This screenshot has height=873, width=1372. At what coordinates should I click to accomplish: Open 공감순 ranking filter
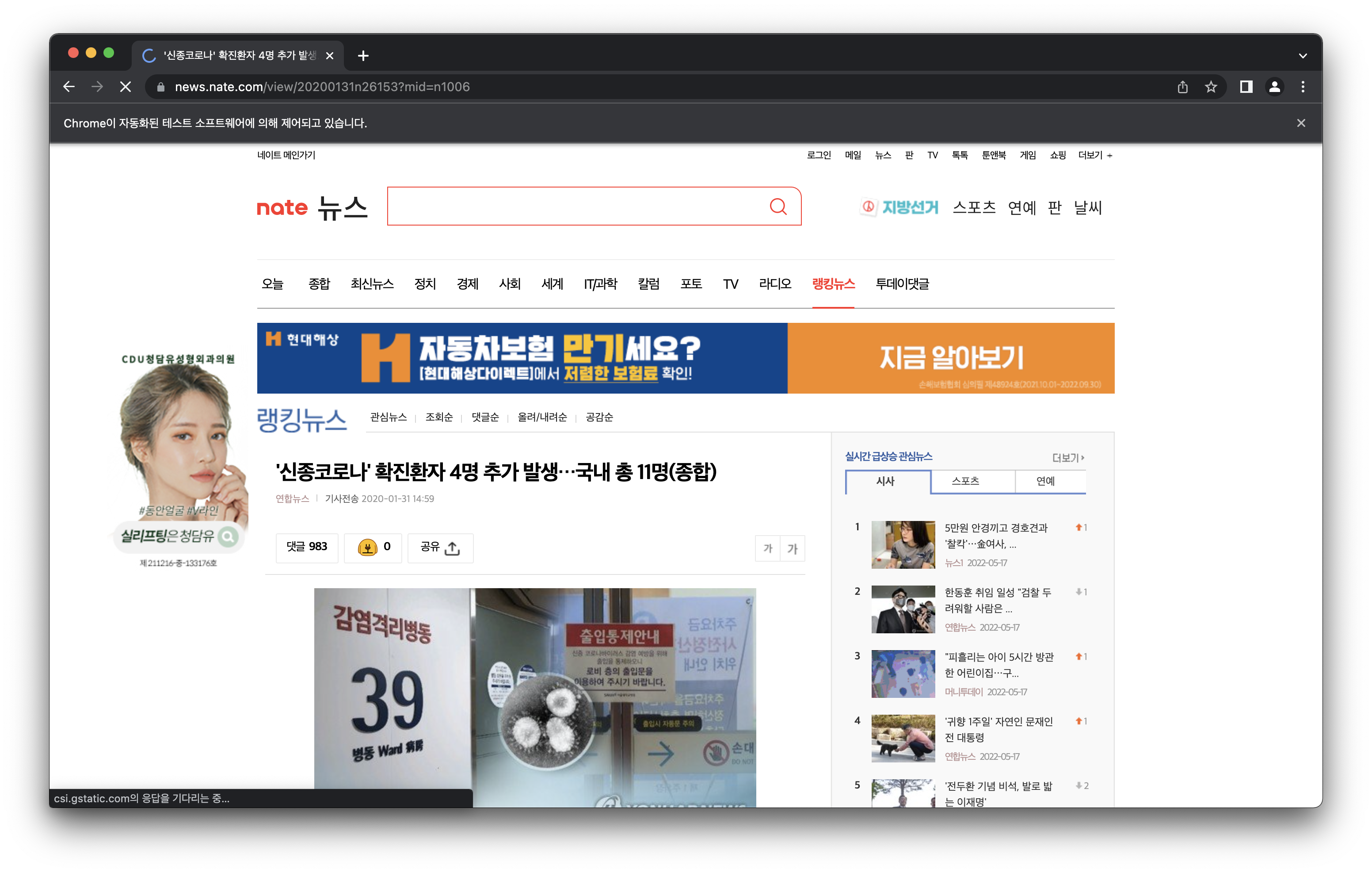click(x=599, y=417)
